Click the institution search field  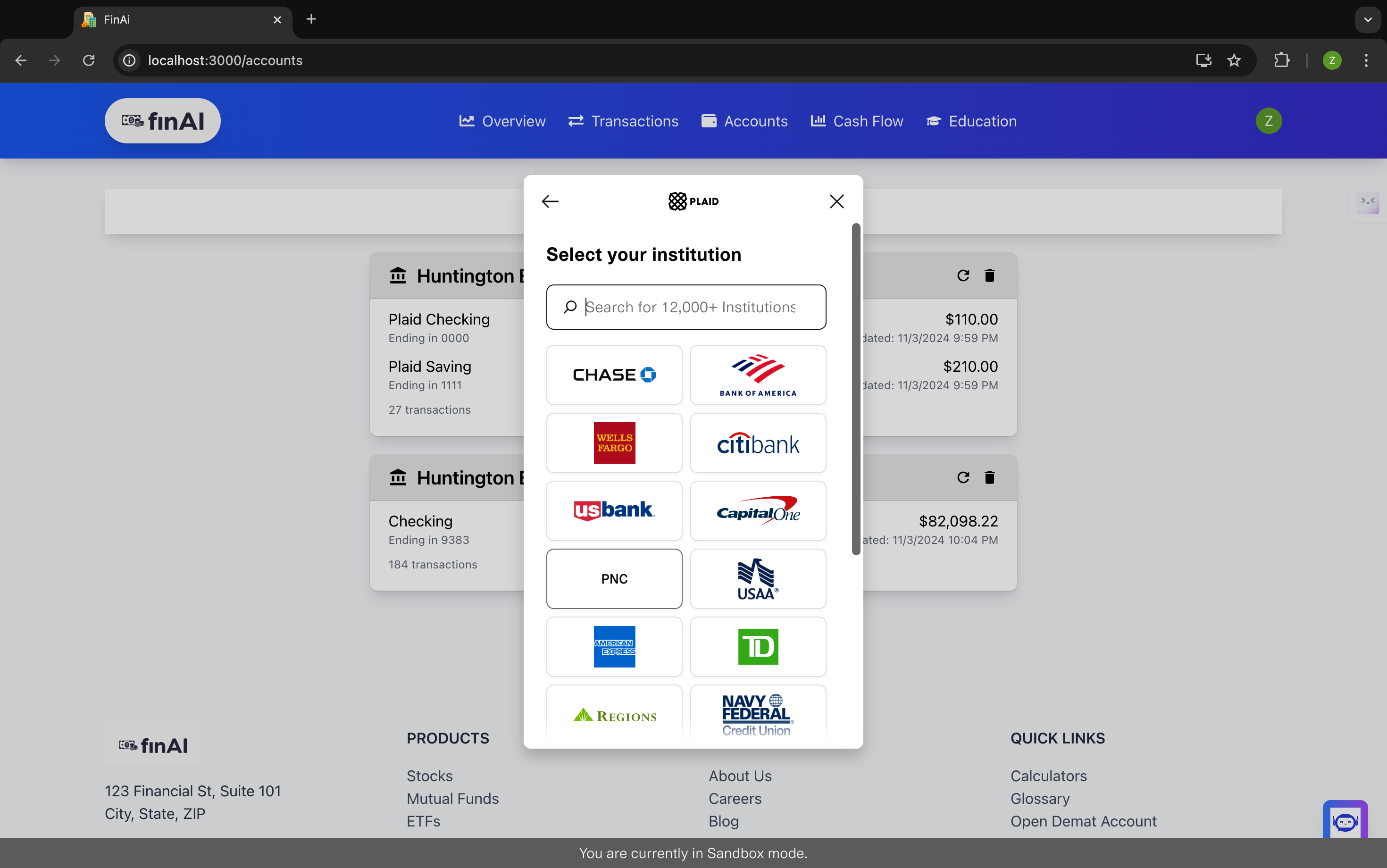point(689,307)
